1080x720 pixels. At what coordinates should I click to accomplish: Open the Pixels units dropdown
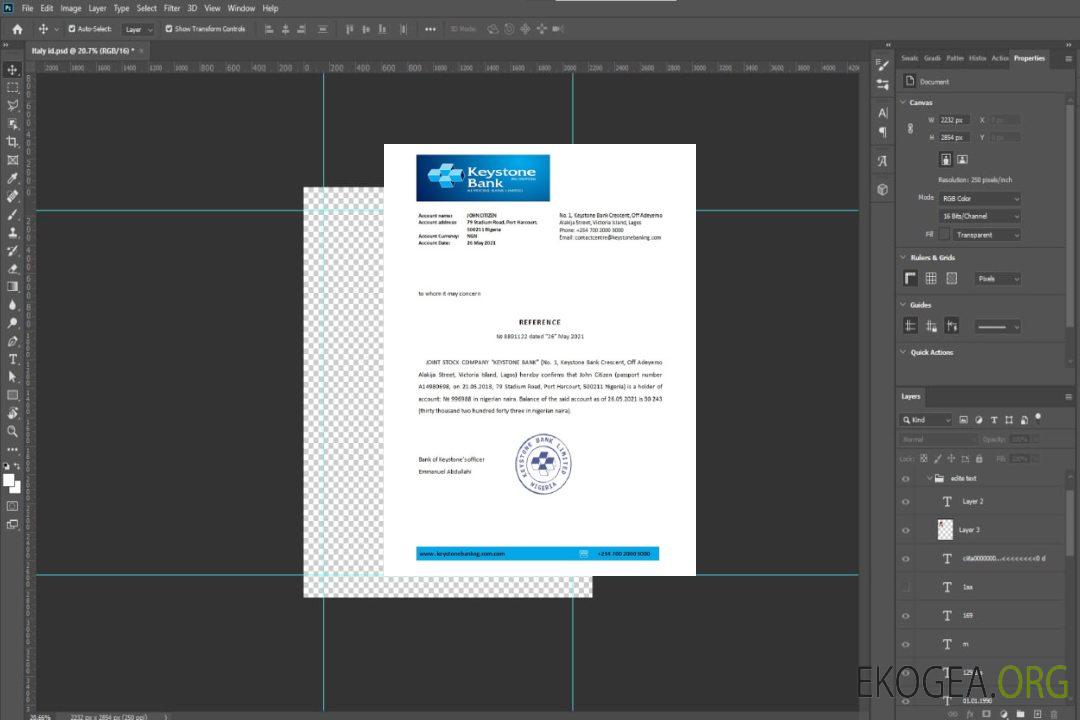[x=997, y=279]
